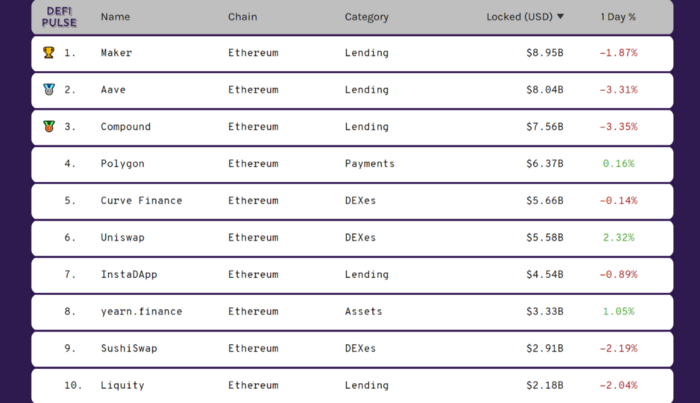
Task: Click the Category column header
Action: click(x=366, y=17)
